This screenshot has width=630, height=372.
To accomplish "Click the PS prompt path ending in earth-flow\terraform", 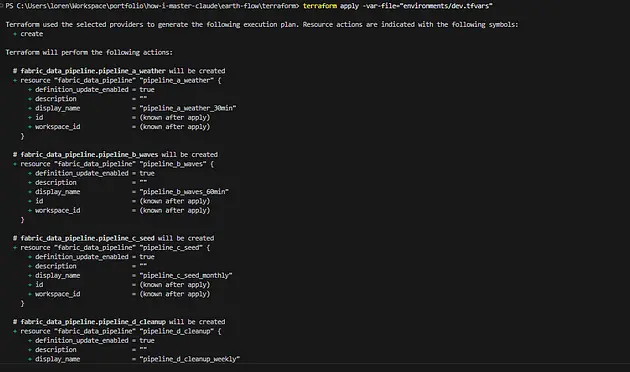I will (152, 6).
